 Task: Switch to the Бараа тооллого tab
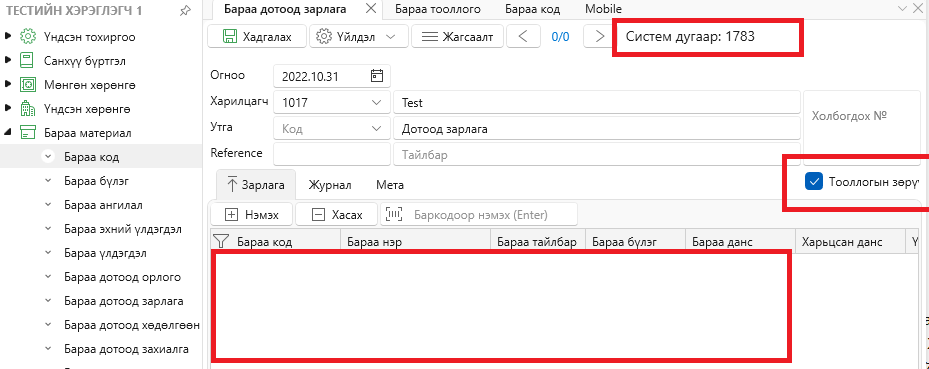[438, 9]
